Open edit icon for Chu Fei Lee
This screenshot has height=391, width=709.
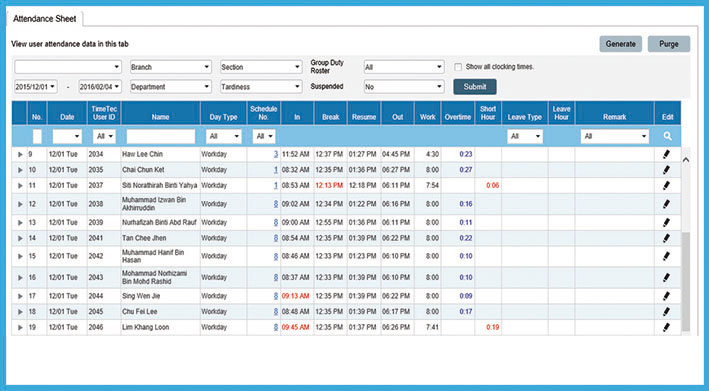pyautogui.click(x=666, y=312)
